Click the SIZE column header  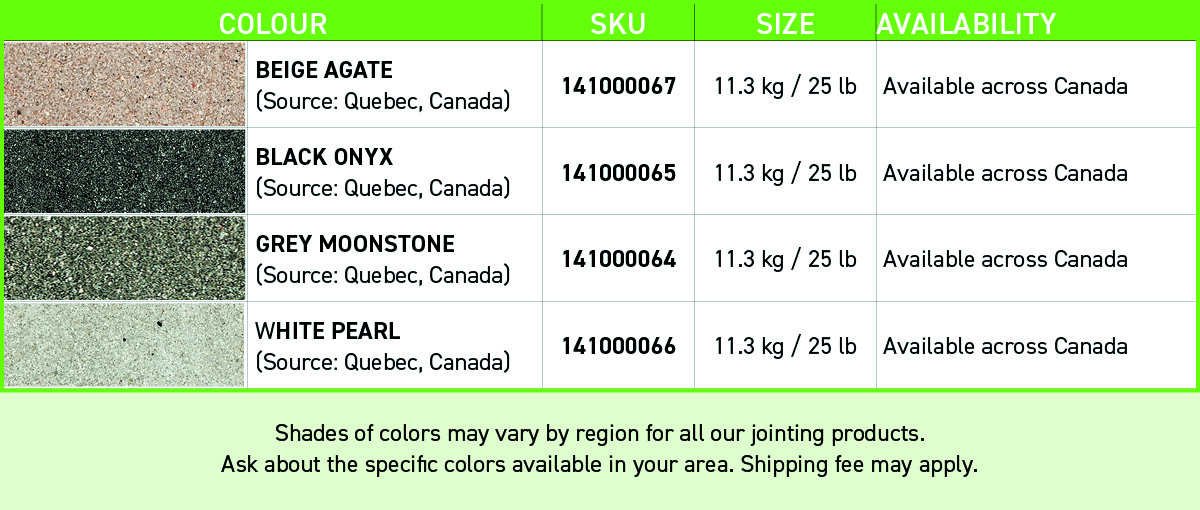[x=785, y=24]
